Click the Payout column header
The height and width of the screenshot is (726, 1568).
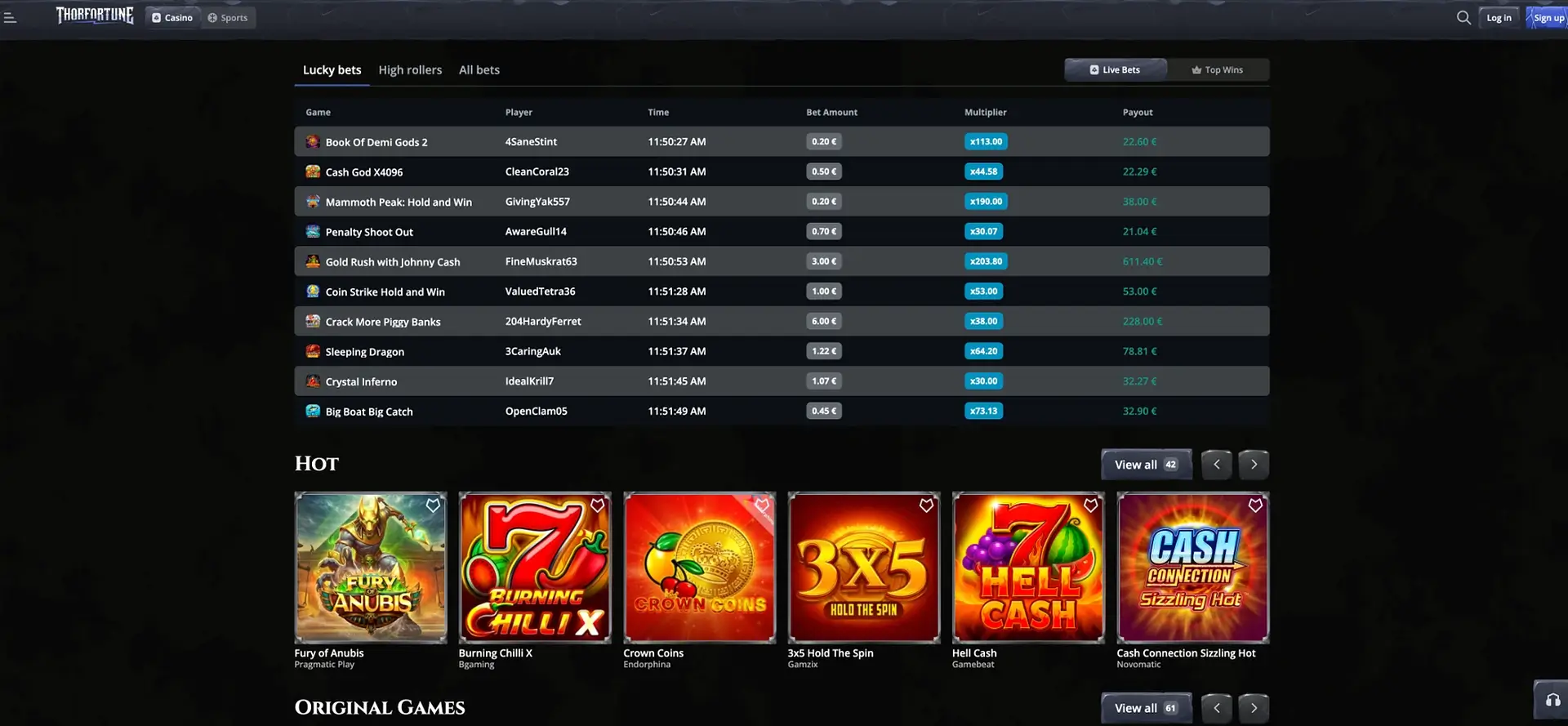click(1138, 113)
